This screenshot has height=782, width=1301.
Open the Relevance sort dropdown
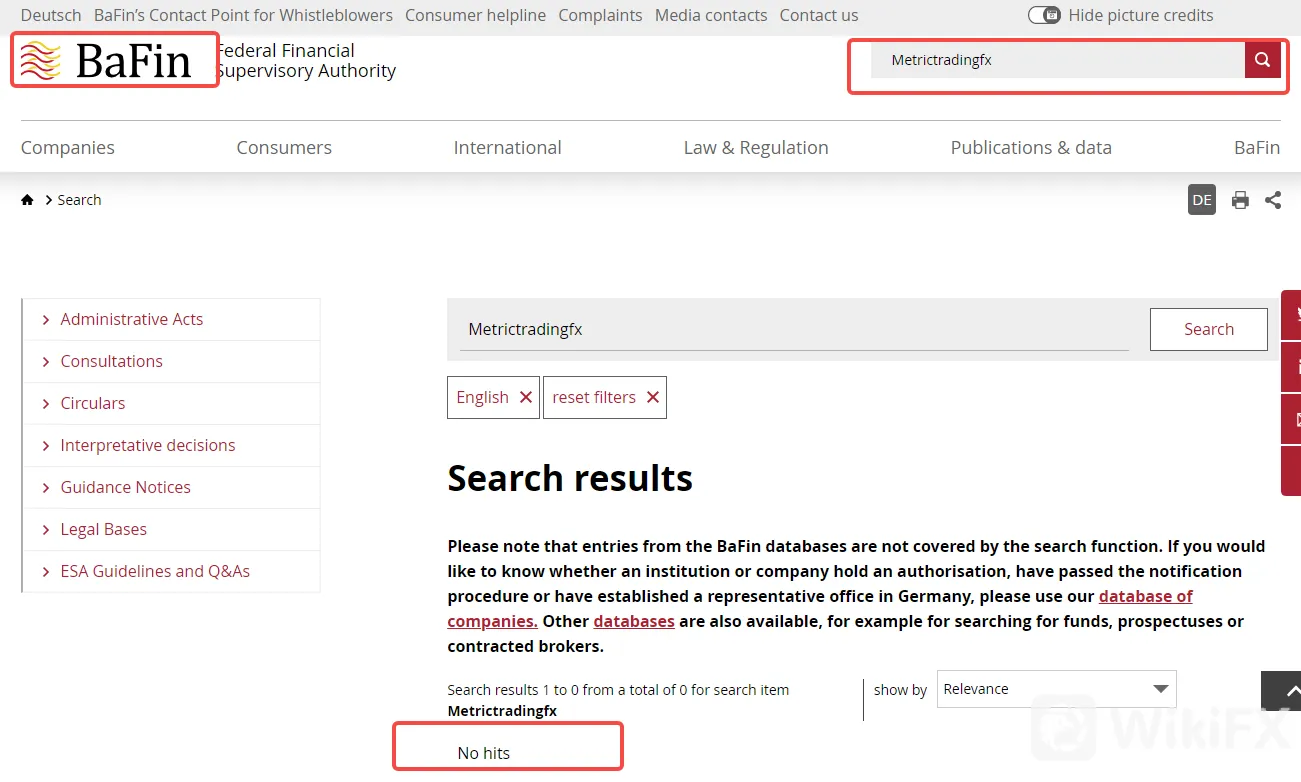pyautogui.click(x=1056, y=689)
